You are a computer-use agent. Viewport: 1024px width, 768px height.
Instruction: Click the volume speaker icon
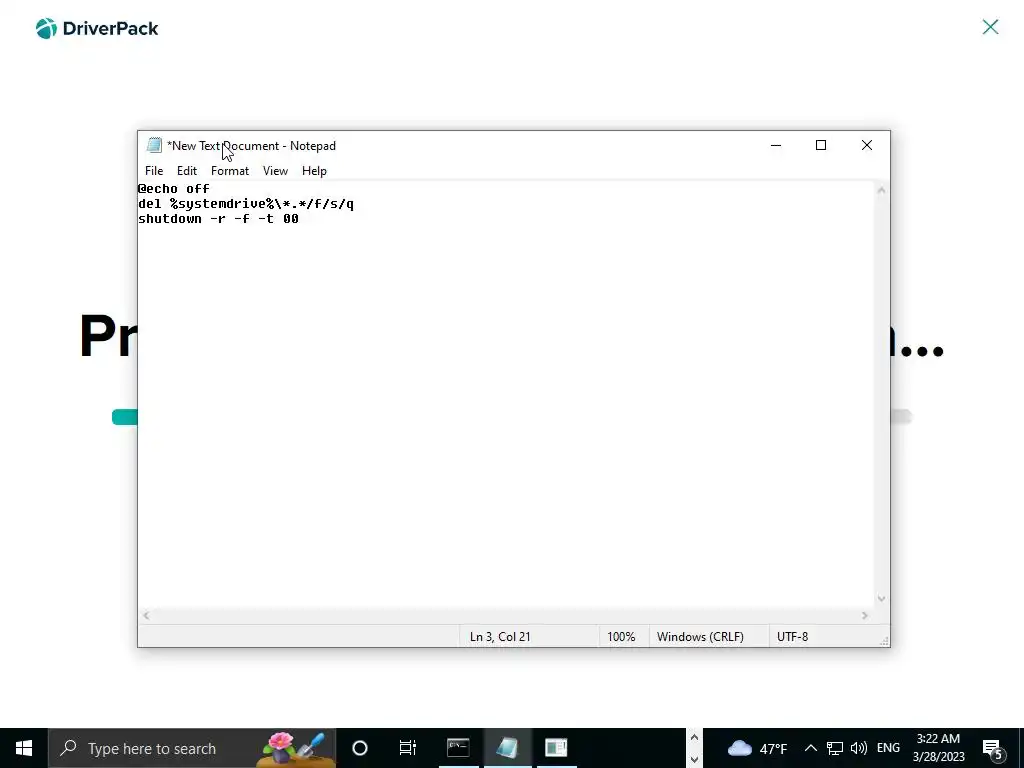(859, 748)
